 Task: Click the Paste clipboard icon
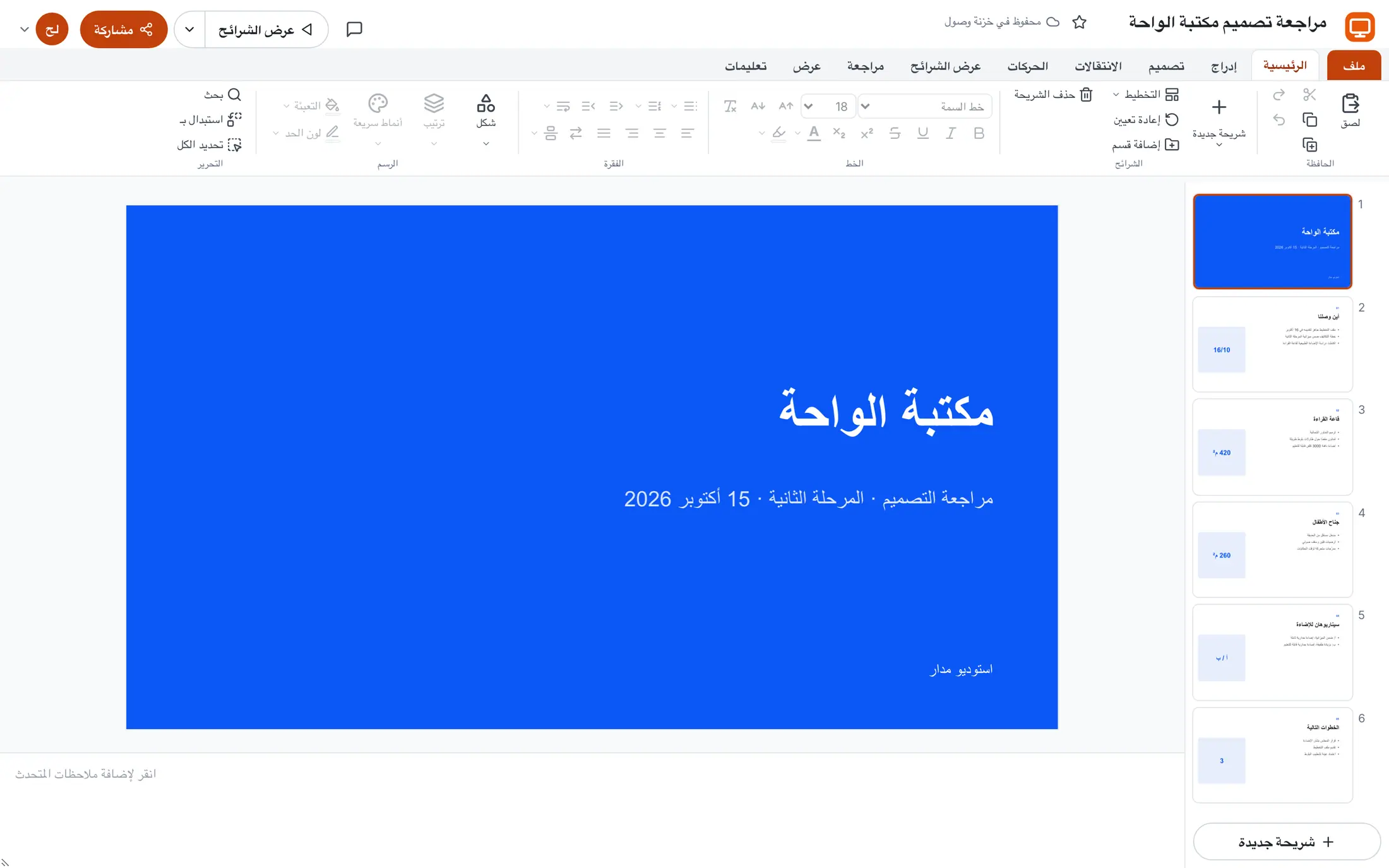coord(1350,104)
